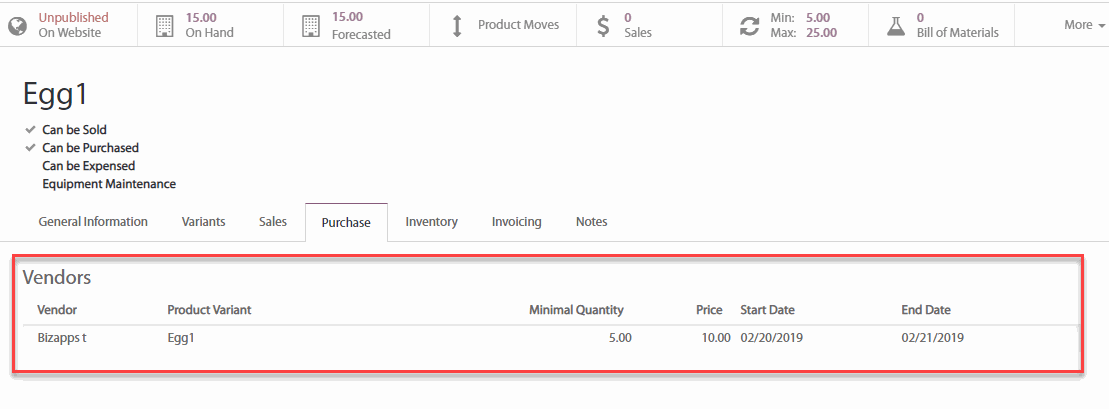Sort vendors by Price column header

pyautogui.click(x=709, y=310)
